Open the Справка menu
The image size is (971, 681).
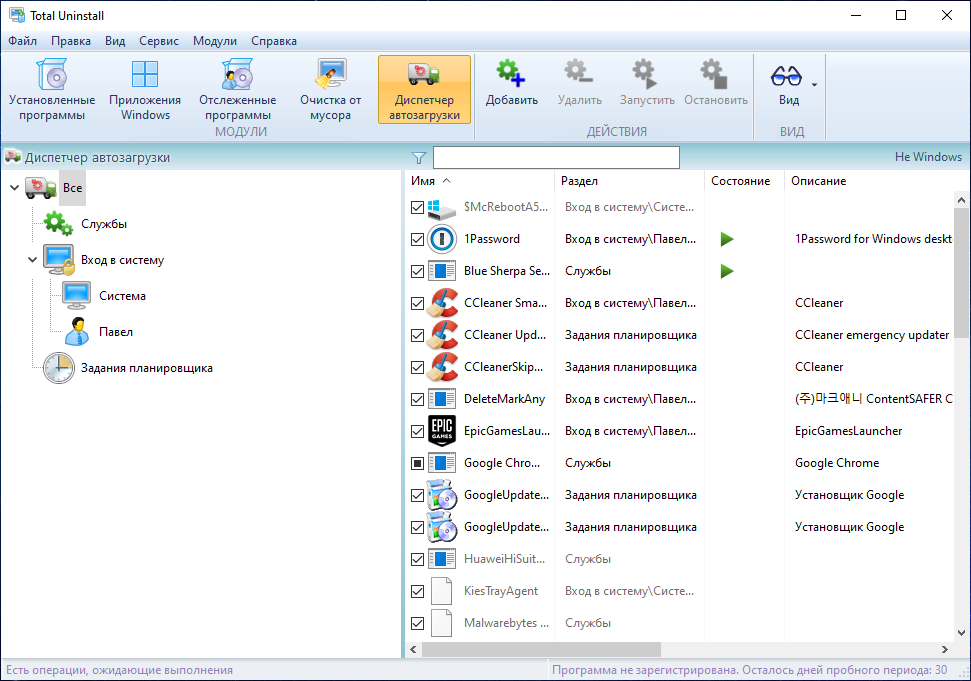(x=274, y=41)
